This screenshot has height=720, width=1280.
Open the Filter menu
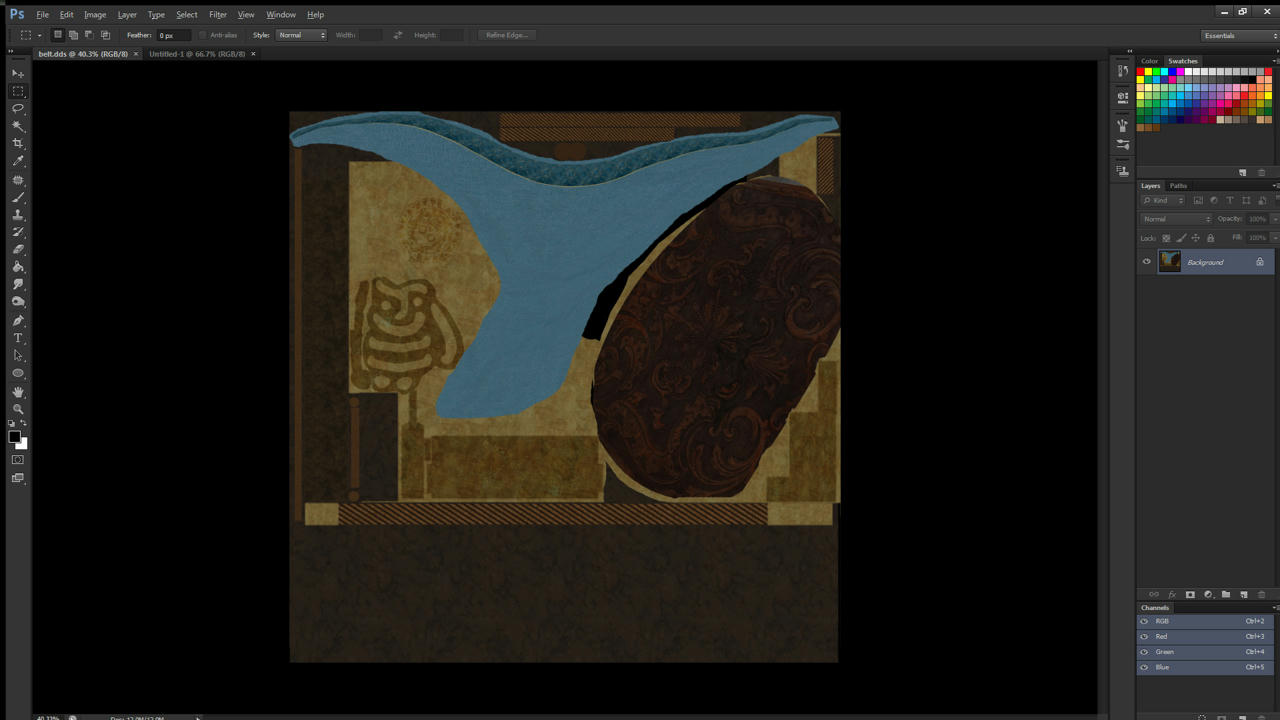218,14
